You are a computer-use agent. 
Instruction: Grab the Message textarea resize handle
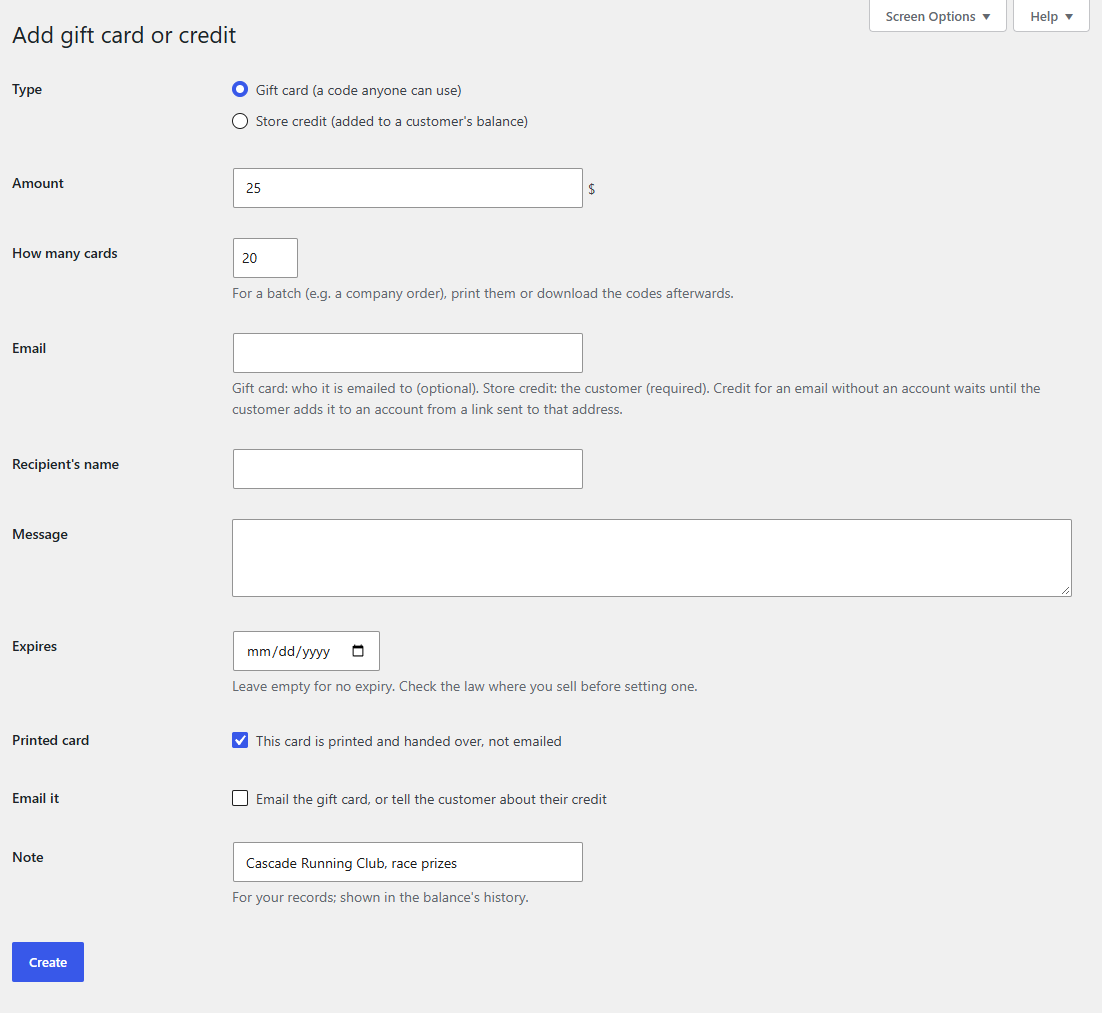pyautogui.click(x=1065, y=591)
